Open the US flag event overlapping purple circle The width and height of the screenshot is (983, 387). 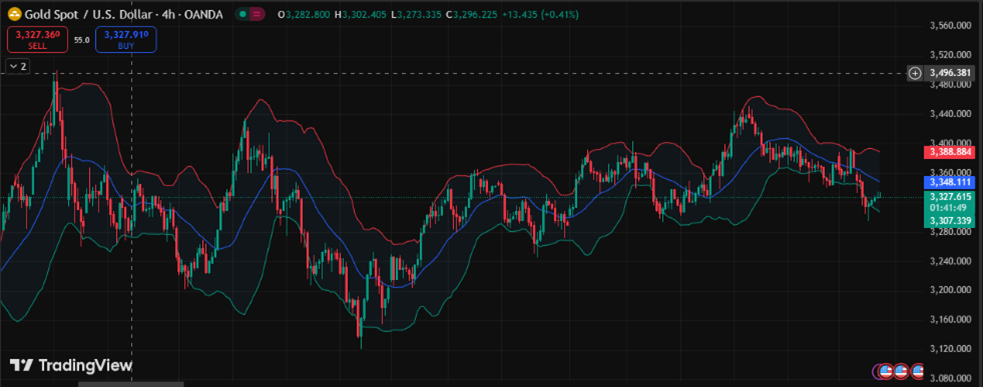pyautogui.click(x=885, y=371)
